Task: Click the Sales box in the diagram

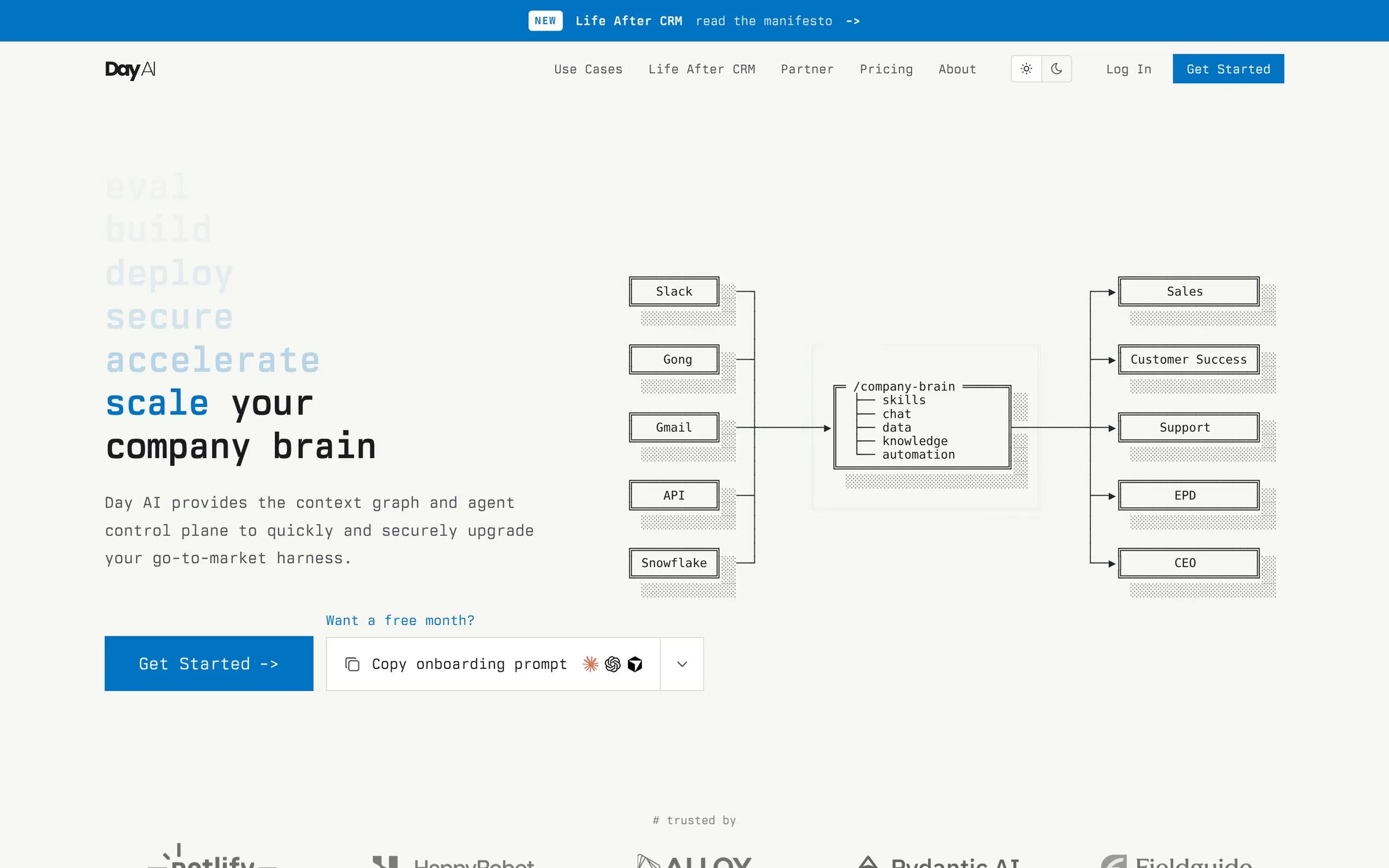Action: tap(1189, 292)
